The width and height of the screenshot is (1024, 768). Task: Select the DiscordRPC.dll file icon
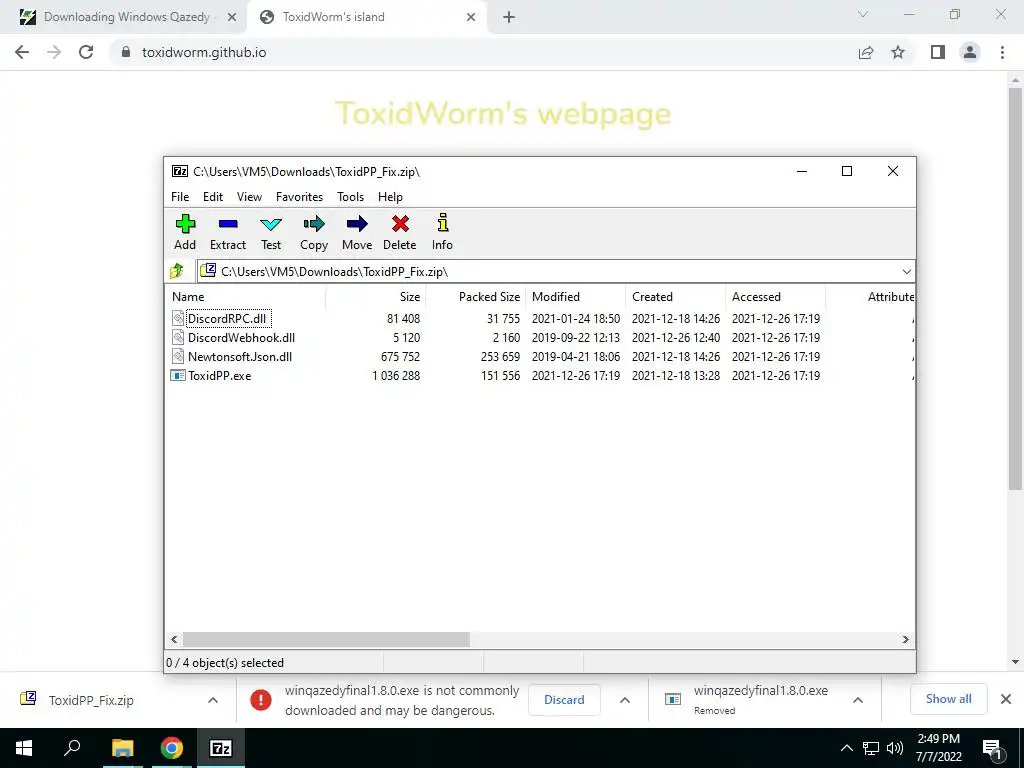point(178,318)
